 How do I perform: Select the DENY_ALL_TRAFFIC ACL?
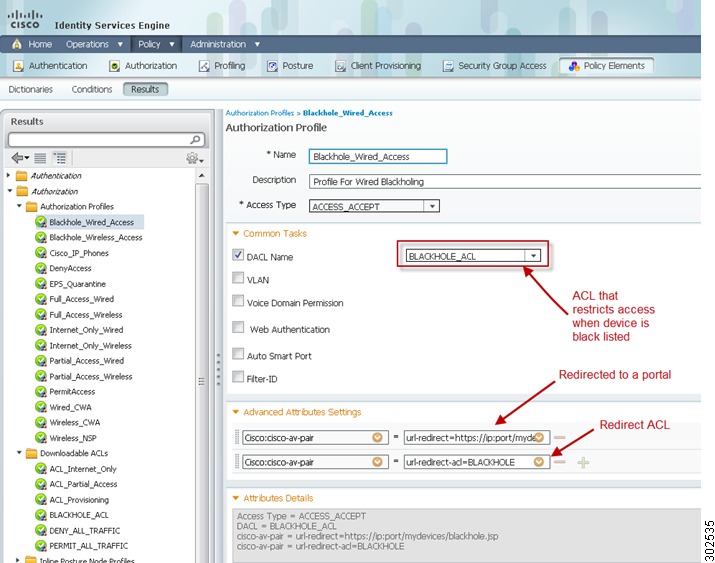point(84,531)
